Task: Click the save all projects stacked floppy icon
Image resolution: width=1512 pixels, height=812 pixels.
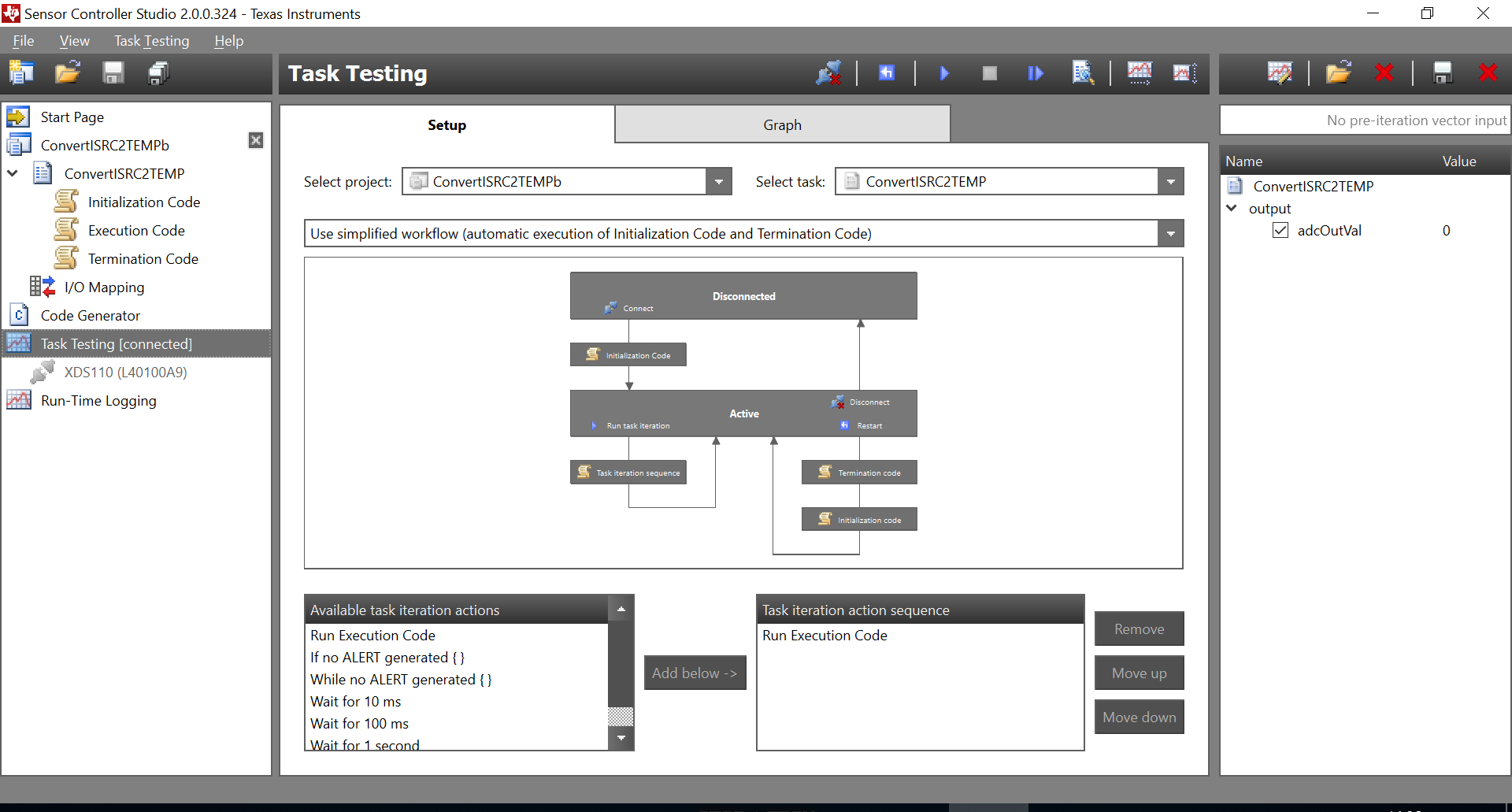Action: [x=159, y=73]
